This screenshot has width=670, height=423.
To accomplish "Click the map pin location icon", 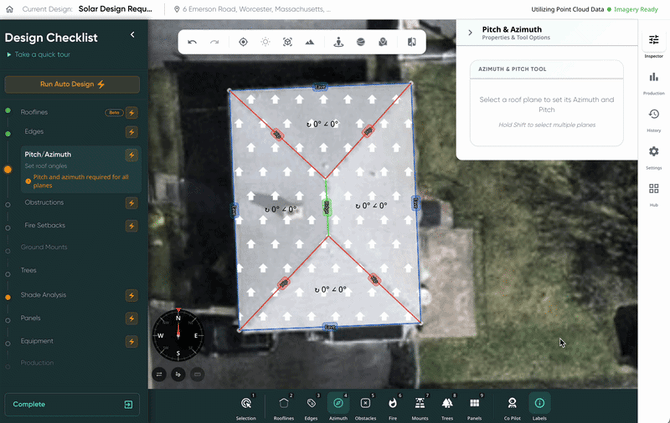I will point(383,42).
